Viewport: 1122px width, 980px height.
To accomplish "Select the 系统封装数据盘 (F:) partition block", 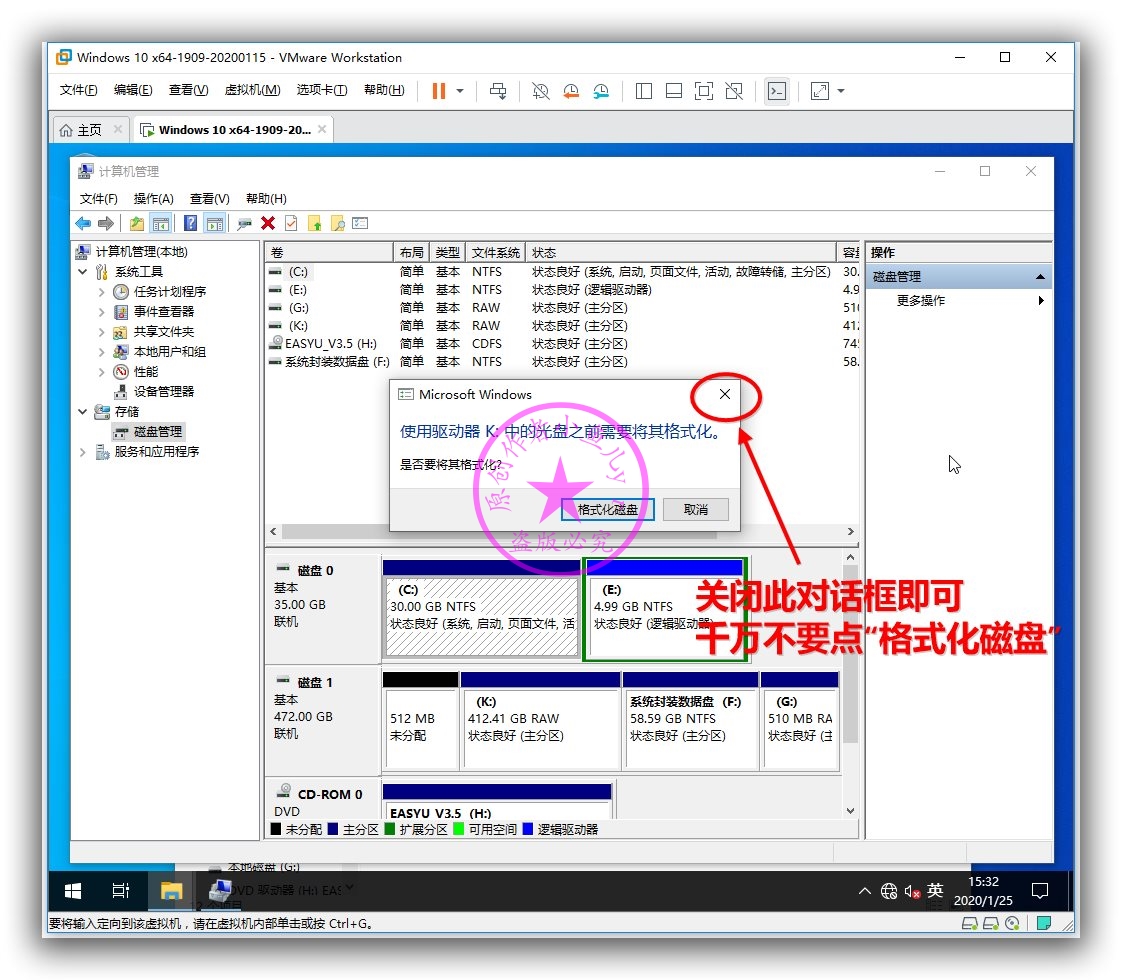I will pos(690,720).
